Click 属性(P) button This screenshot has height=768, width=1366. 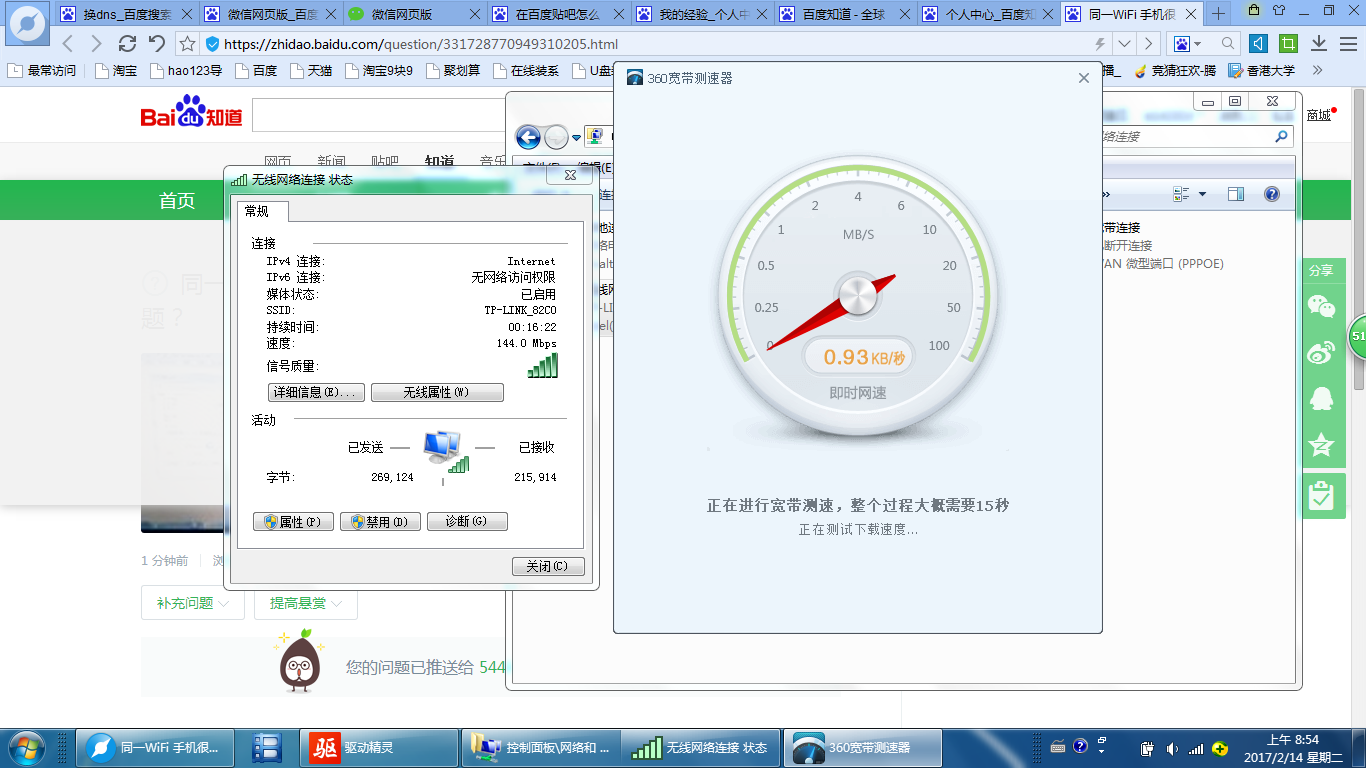293,522
